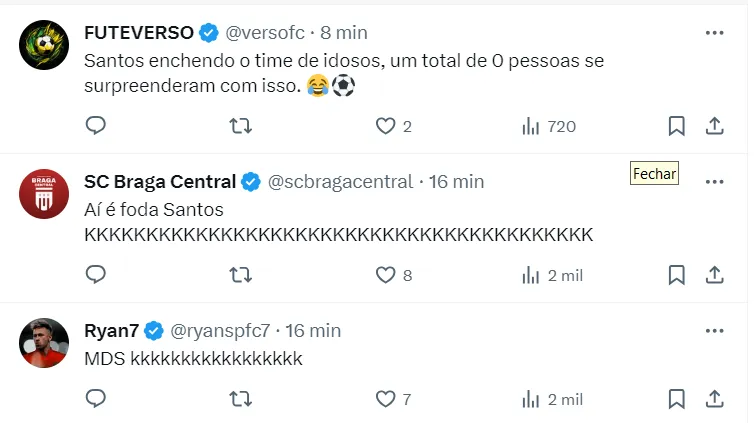Screen dimensions: 755x423
Task: Retweet the FUTEVERSO post
Action: (x=240, y=126)
